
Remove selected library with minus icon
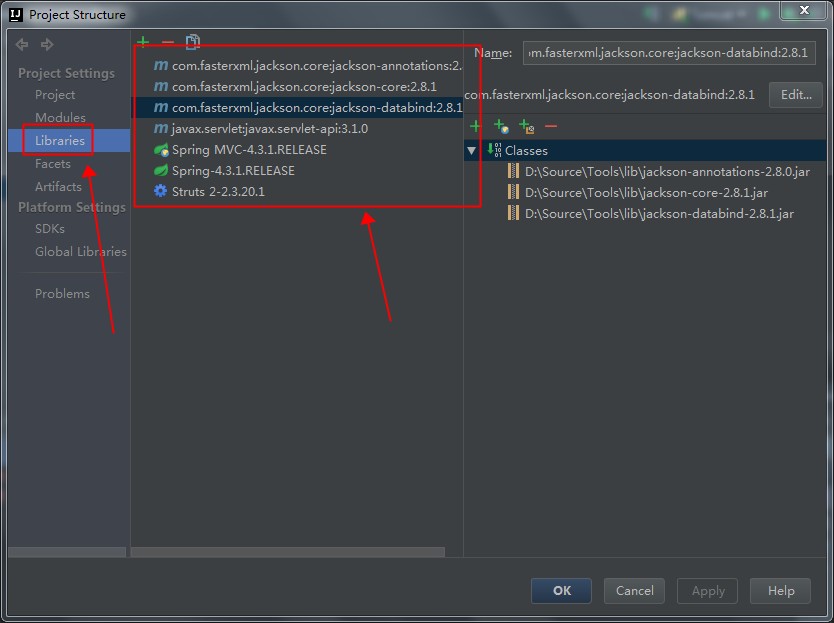click(168, 41)
